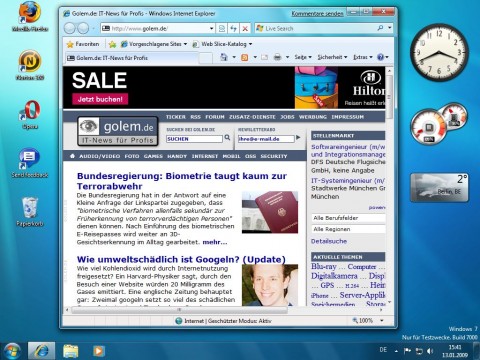Screen dimensions: 480x360
Task: Show hidden tray icons arrow
Action: (x=396, y=351)
